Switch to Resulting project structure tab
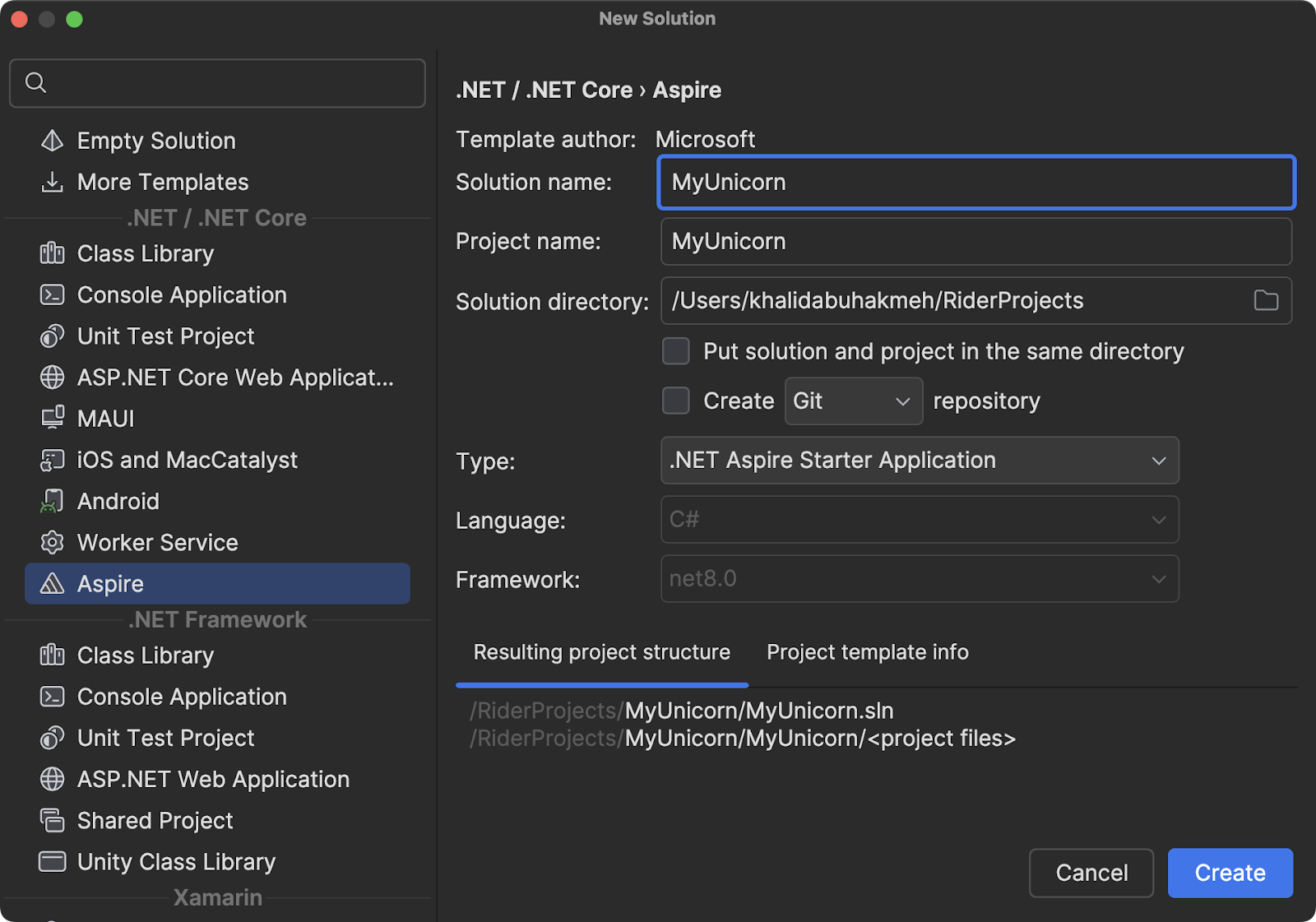This screenshot has width=1316, height=922. point(602,652)
